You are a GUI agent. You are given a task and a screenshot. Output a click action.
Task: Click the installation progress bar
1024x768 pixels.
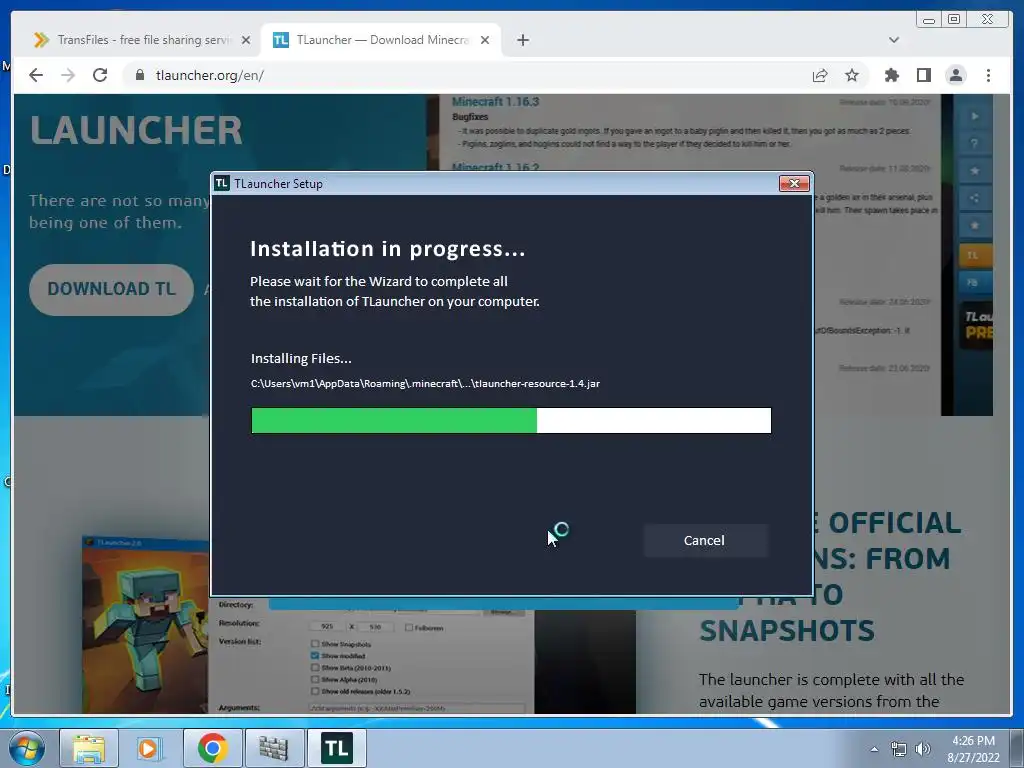(x=511, y=421)
